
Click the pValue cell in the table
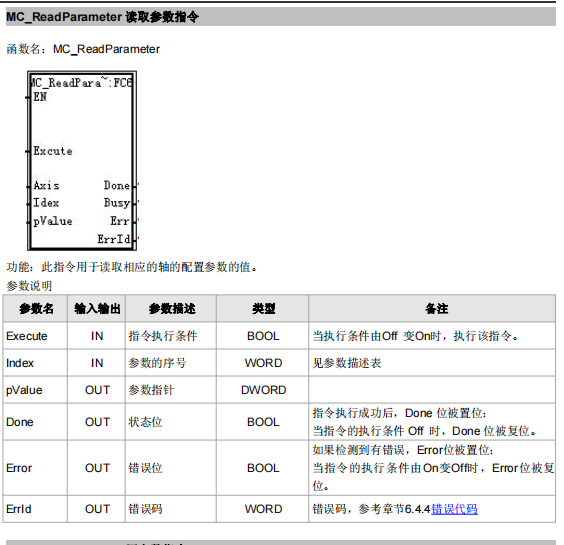coord(36,390)
